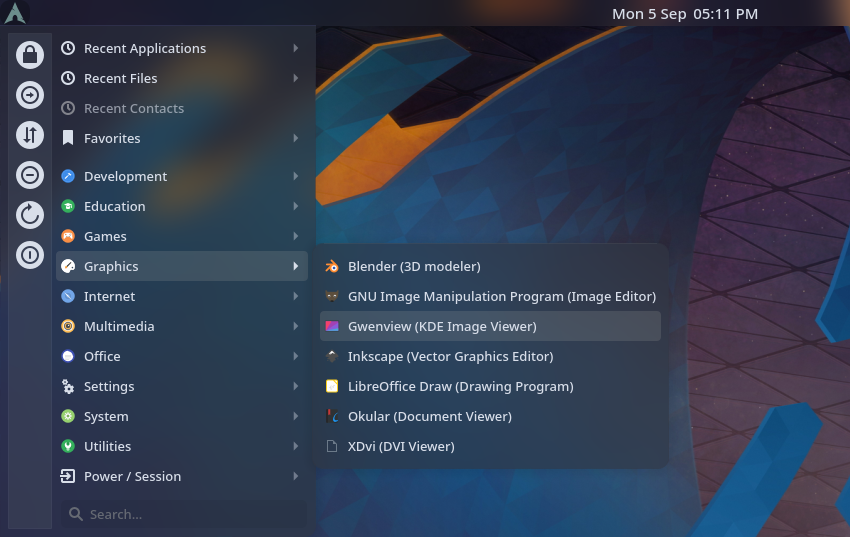Image resolution: width=850 pixels, height=537 pixels.
Task: Click the restart circular arrow icon
Action: (x=30, y=215)
